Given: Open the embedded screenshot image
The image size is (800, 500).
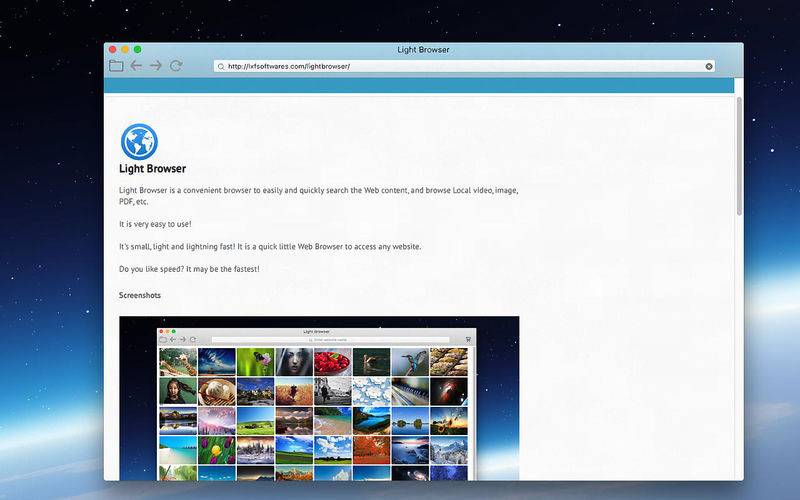Looking at the screenshot, I should click(x=319, y=398).
